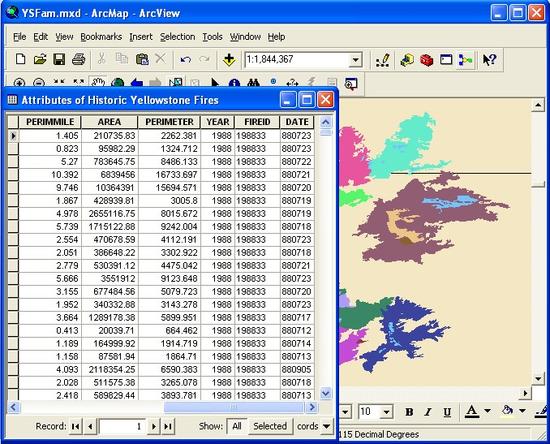Click the Add Data yellow plus icon
Image resolution: width=550 pixels, height=444 pixels.
tap(229, 60)
